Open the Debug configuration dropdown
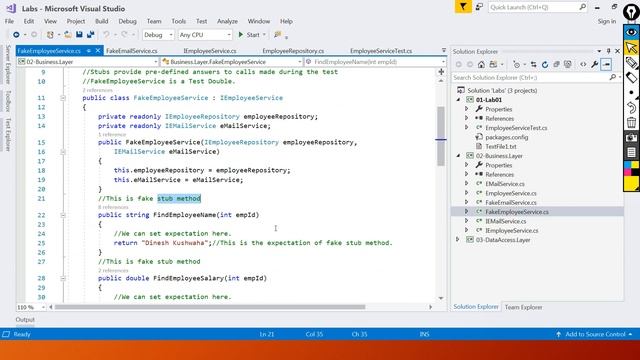 point(158,35)
